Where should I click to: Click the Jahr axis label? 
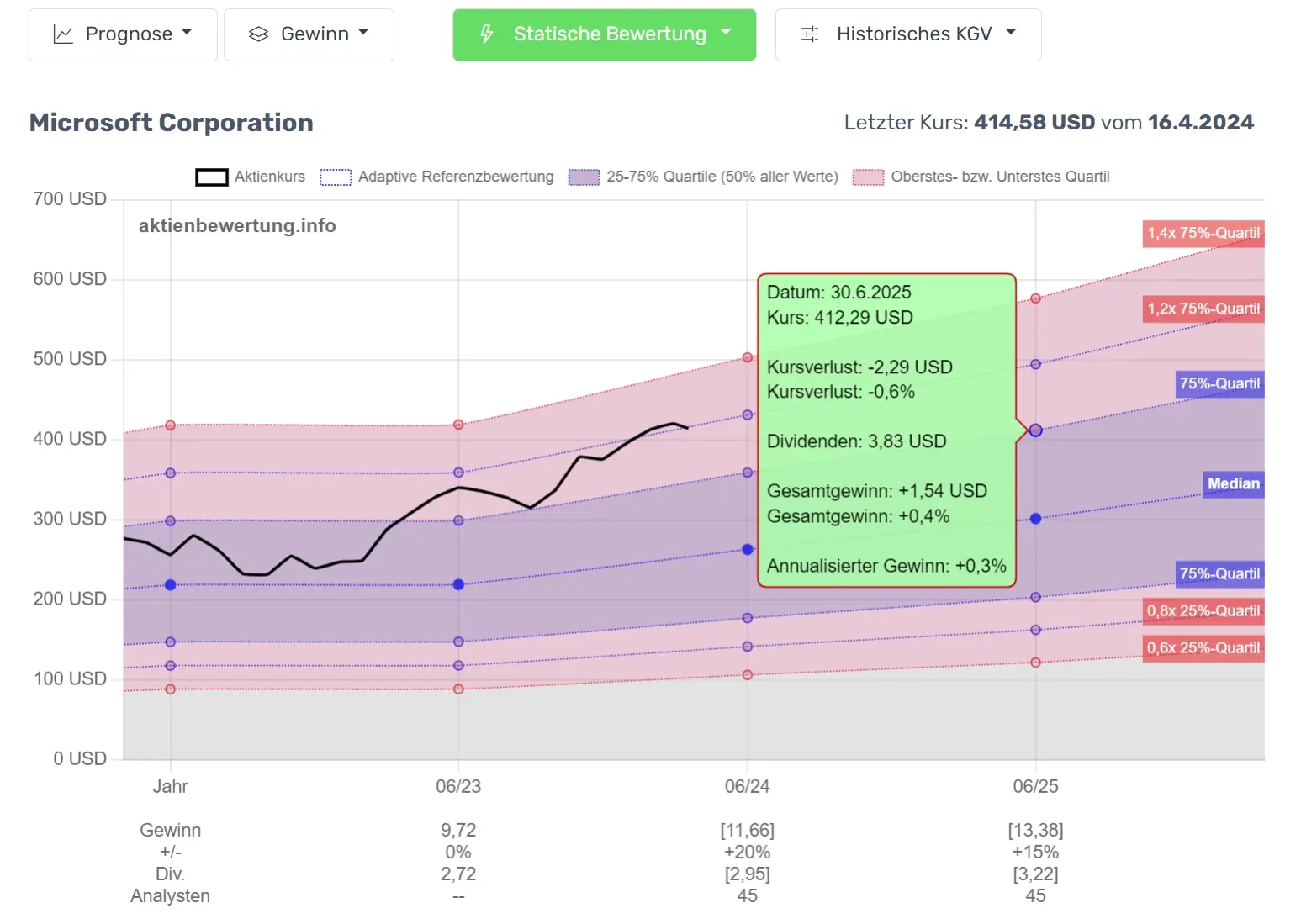click(171, 787)
